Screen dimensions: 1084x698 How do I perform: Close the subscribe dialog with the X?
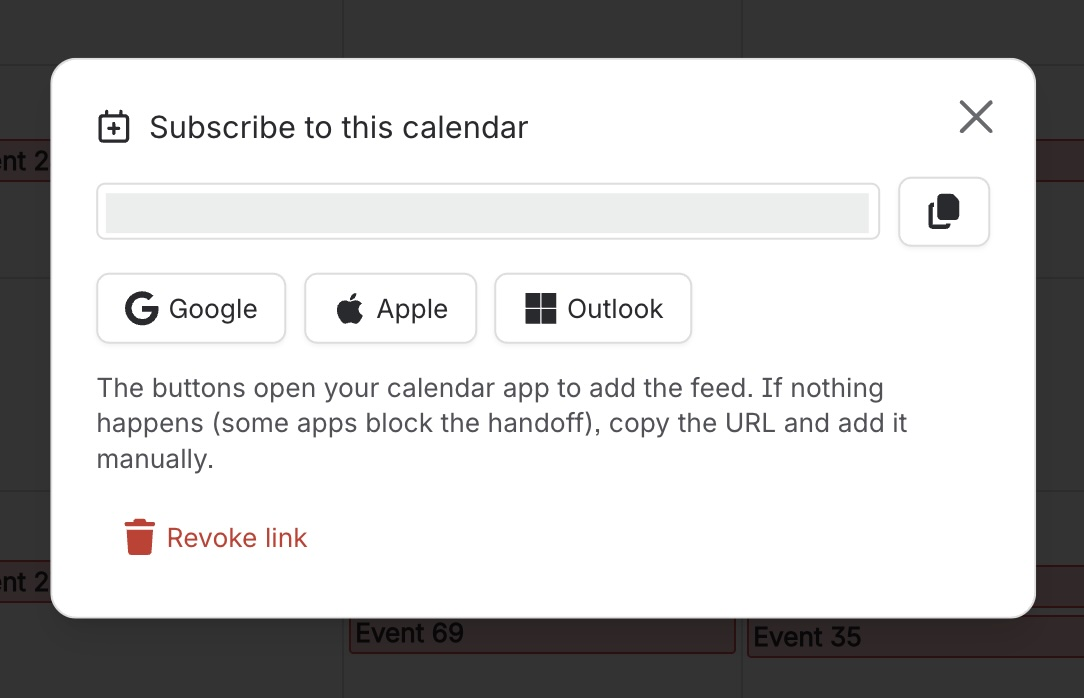click(976, 117)
